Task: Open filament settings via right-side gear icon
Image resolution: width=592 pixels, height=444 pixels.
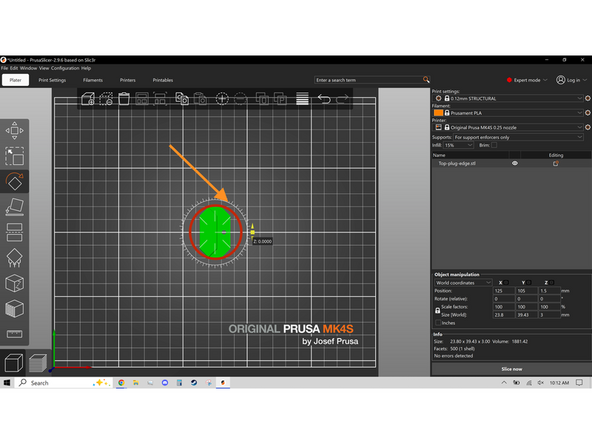Action: [588, 113]
